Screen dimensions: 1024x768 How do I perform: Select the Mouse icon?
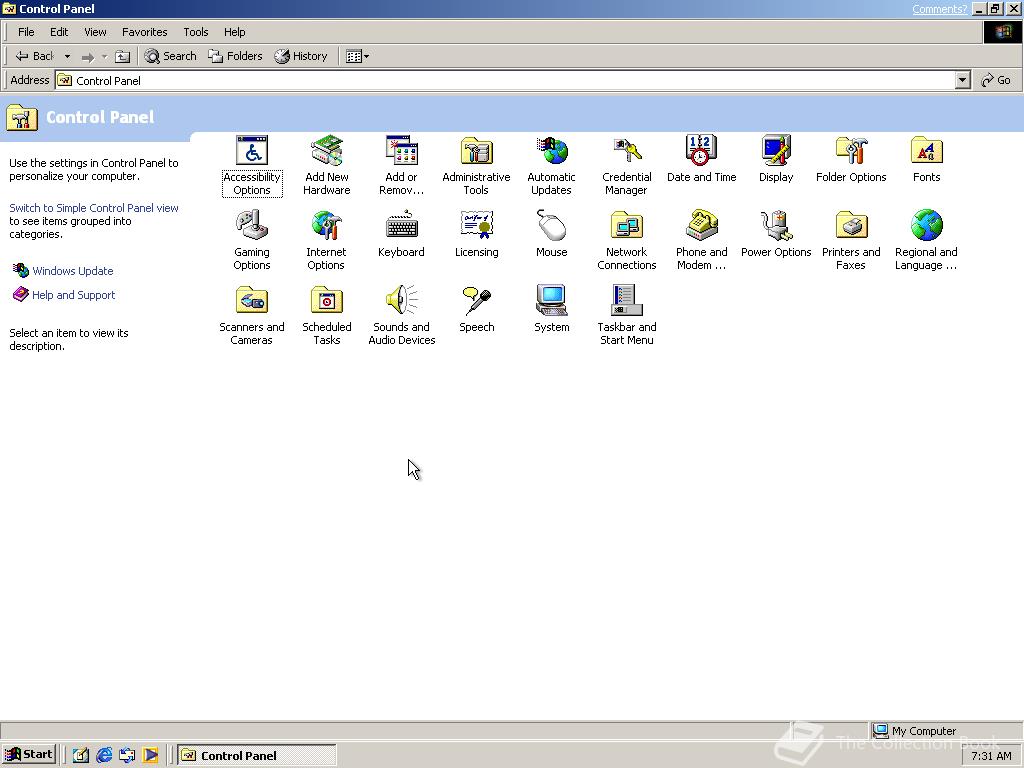point(551,225)
